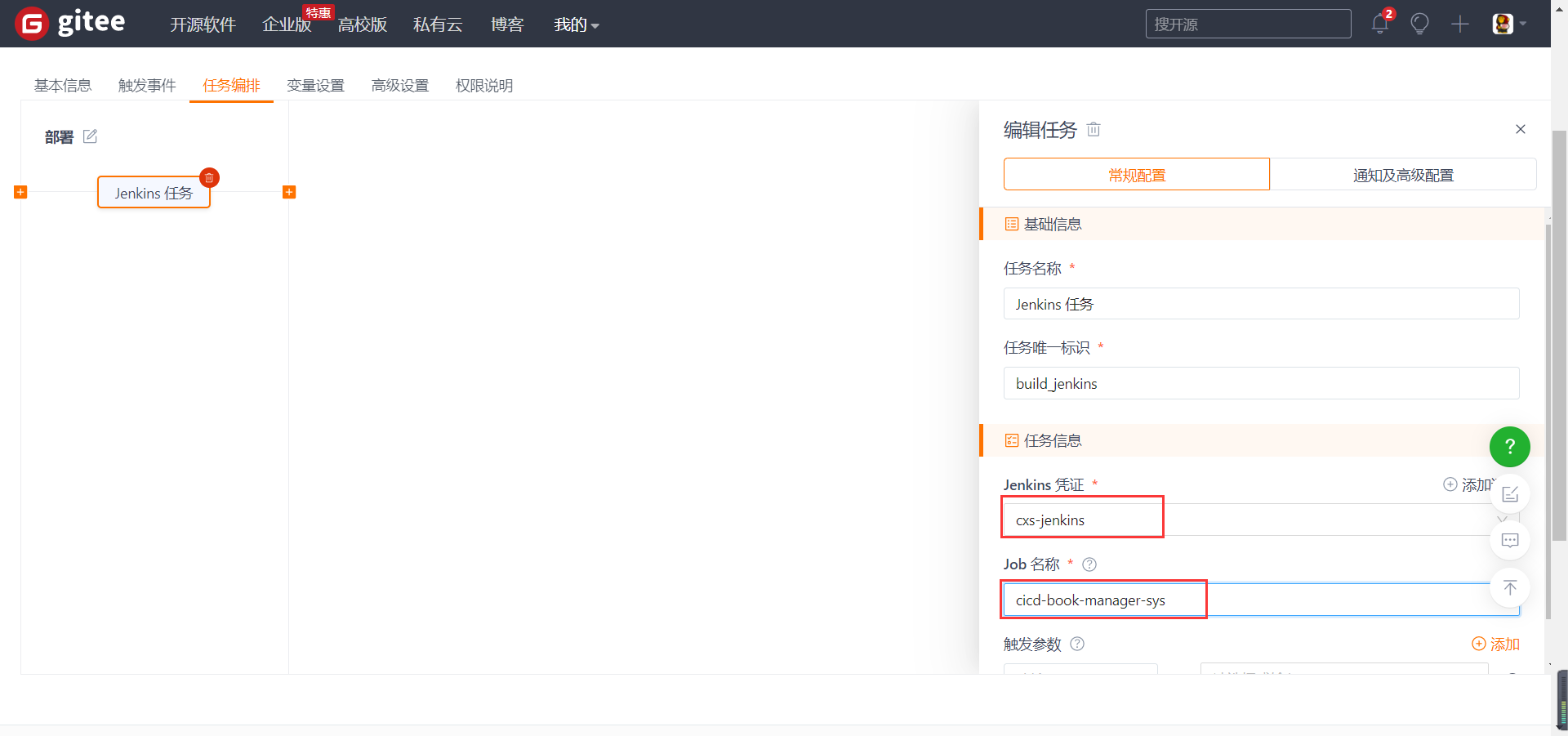Open the notifications bell
Viewport: 1568px width, 736px height.
coord(1380,24)
